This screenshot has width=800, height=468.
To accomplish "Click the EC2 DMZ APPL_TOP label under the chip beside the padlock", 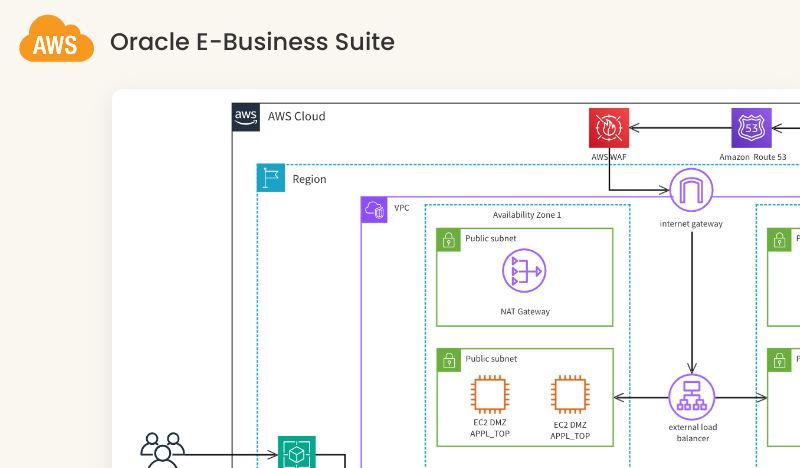I will [x=490, y=428].
